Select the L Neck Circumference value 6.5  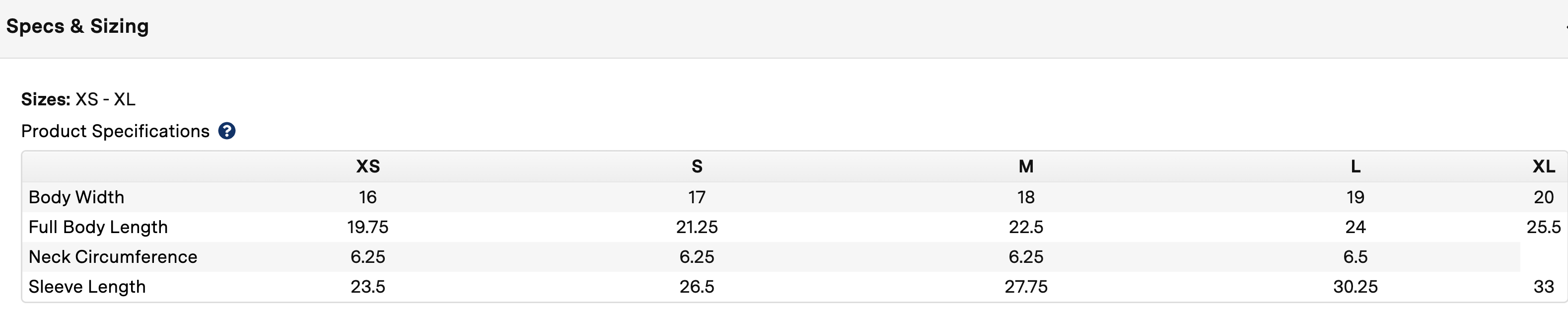[x=1355, y=256]
